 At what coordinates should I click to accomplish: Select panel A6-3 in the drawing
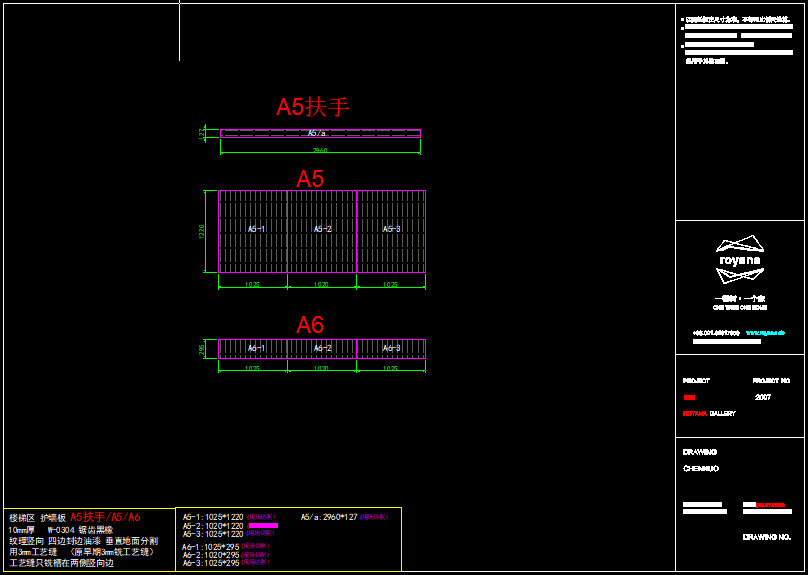[391, 348]
